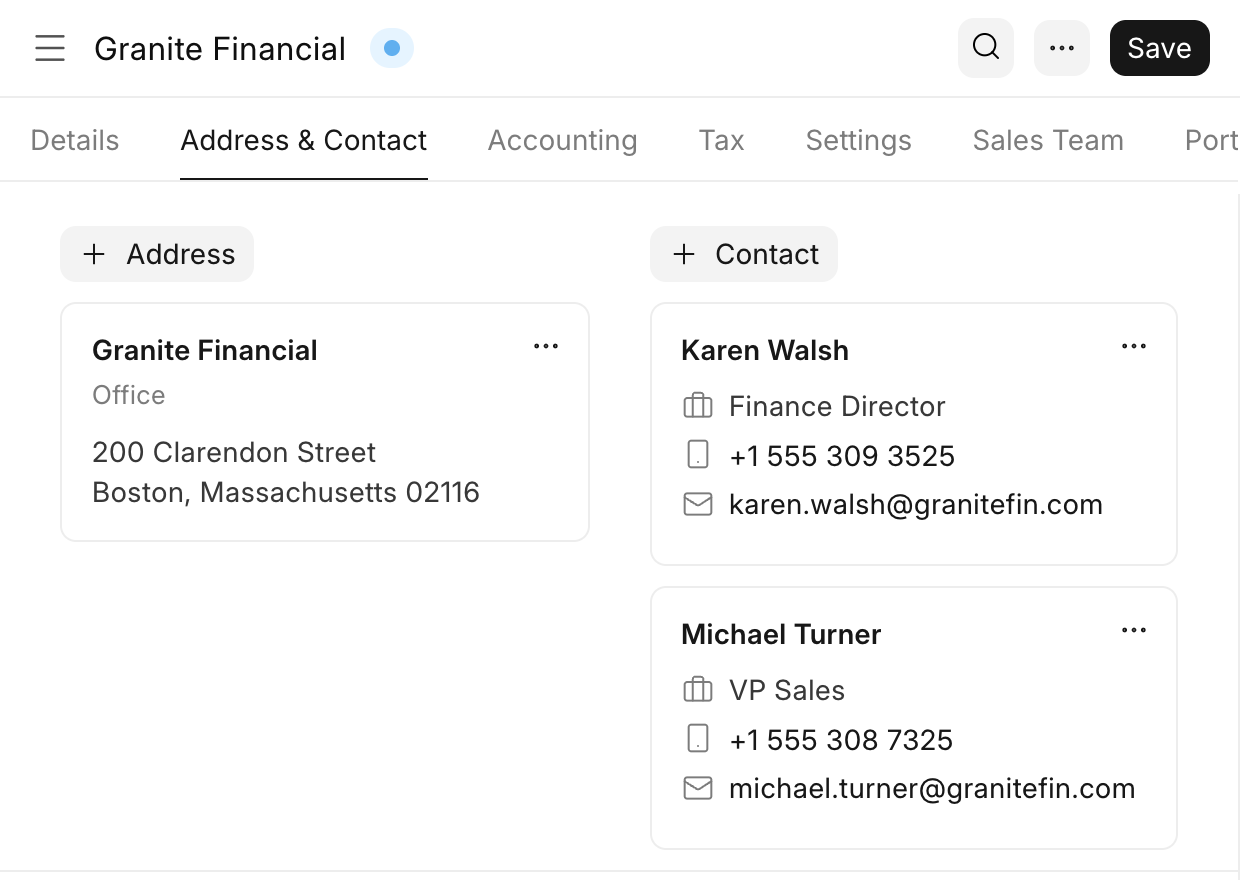Add a new Contact

744,254
